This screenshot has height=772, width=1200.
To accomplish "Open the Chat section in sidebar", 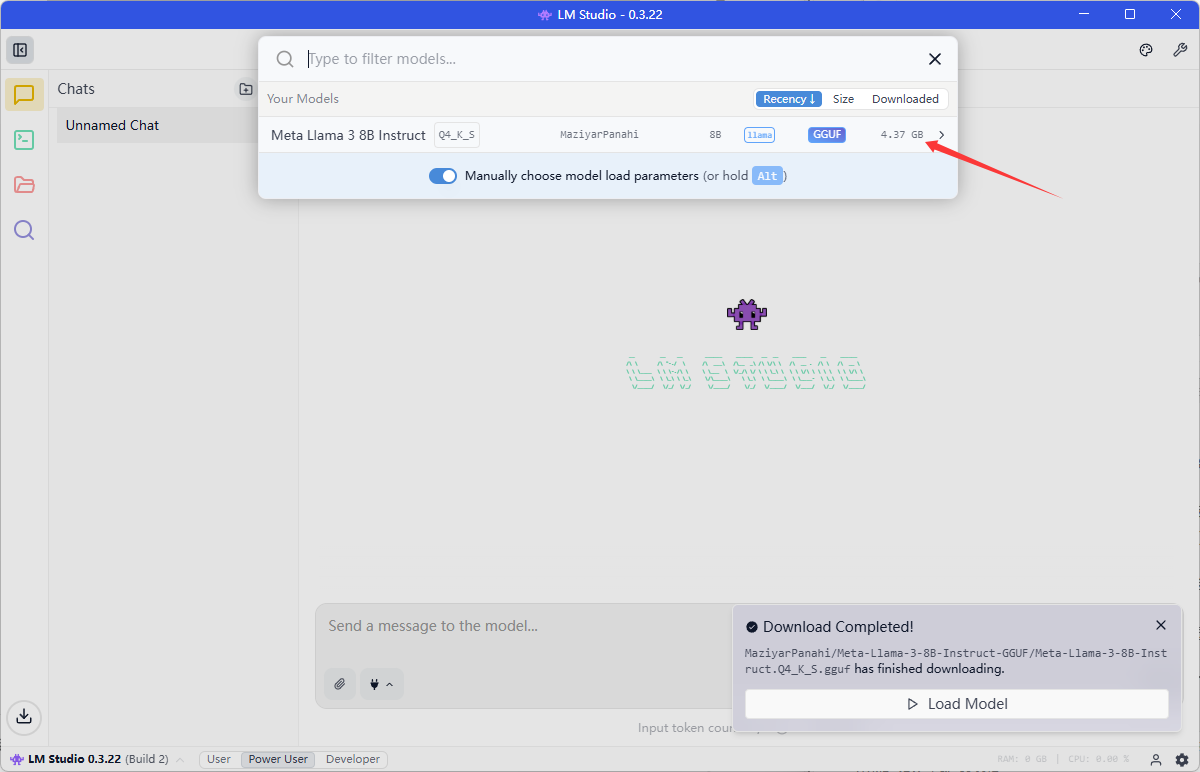I will [24, 95].
